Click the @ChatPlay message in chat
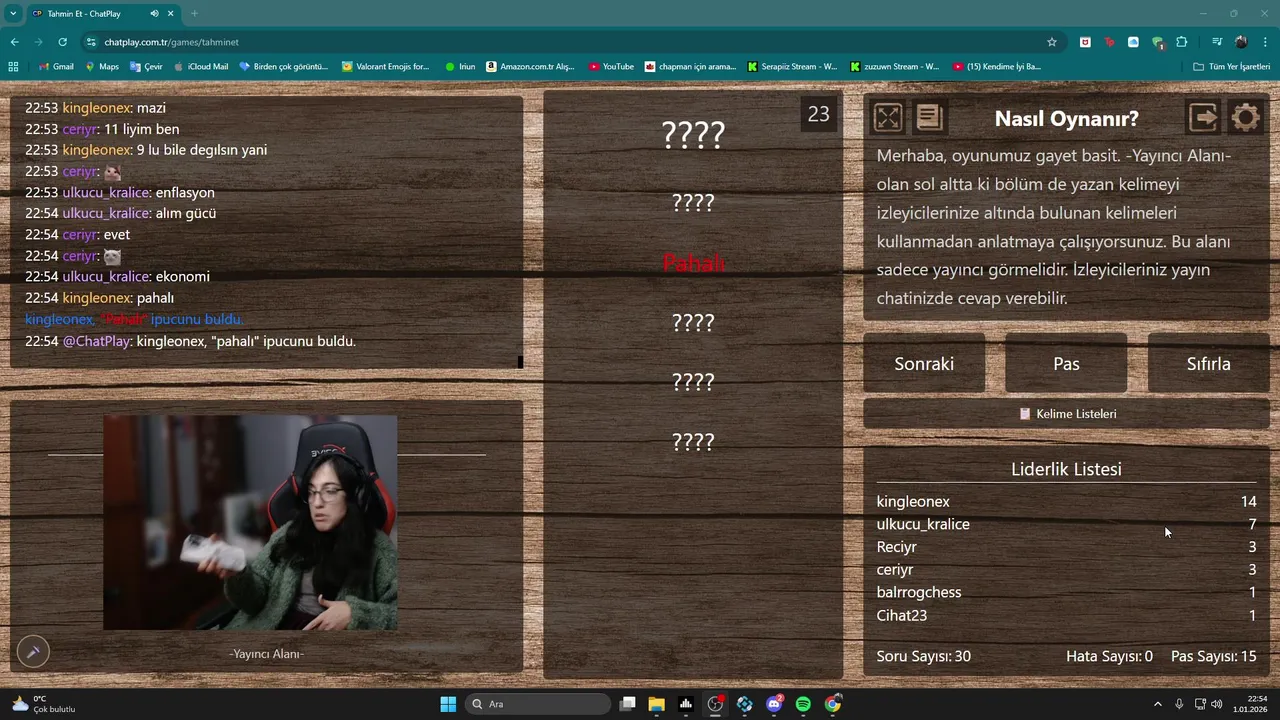Viewport: 1280px width, 720px height. tap(190, 341)
